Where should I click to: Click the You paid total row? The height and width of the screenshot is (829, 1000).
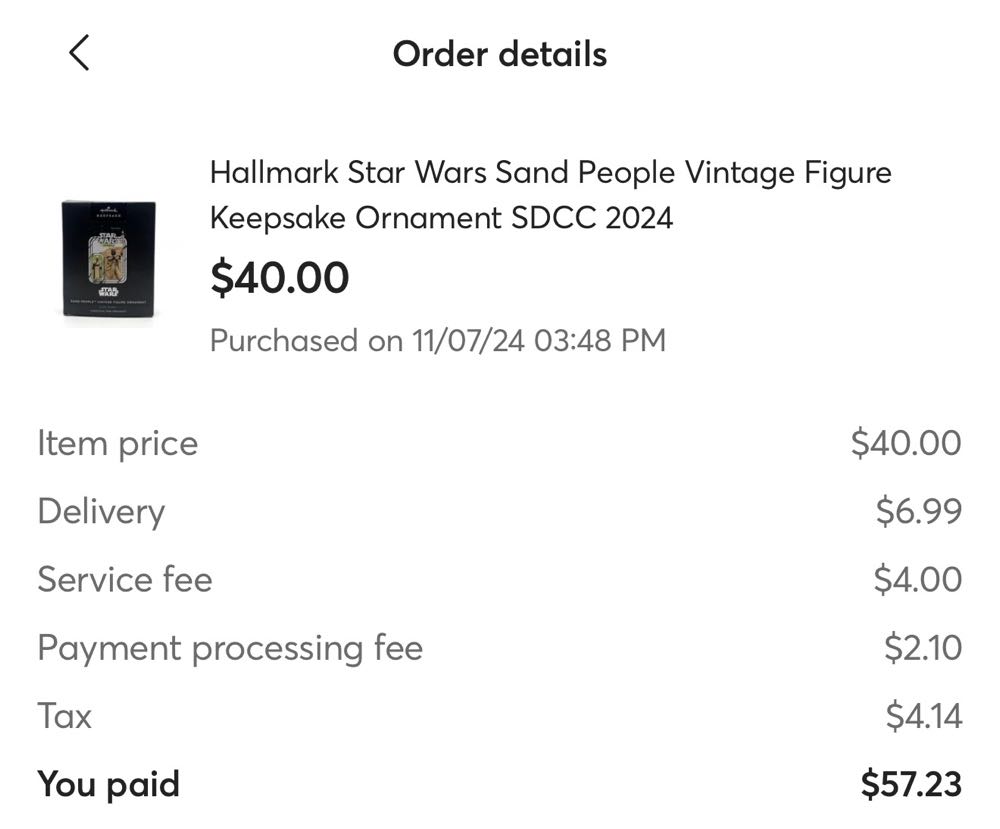[x=106, y=784]
